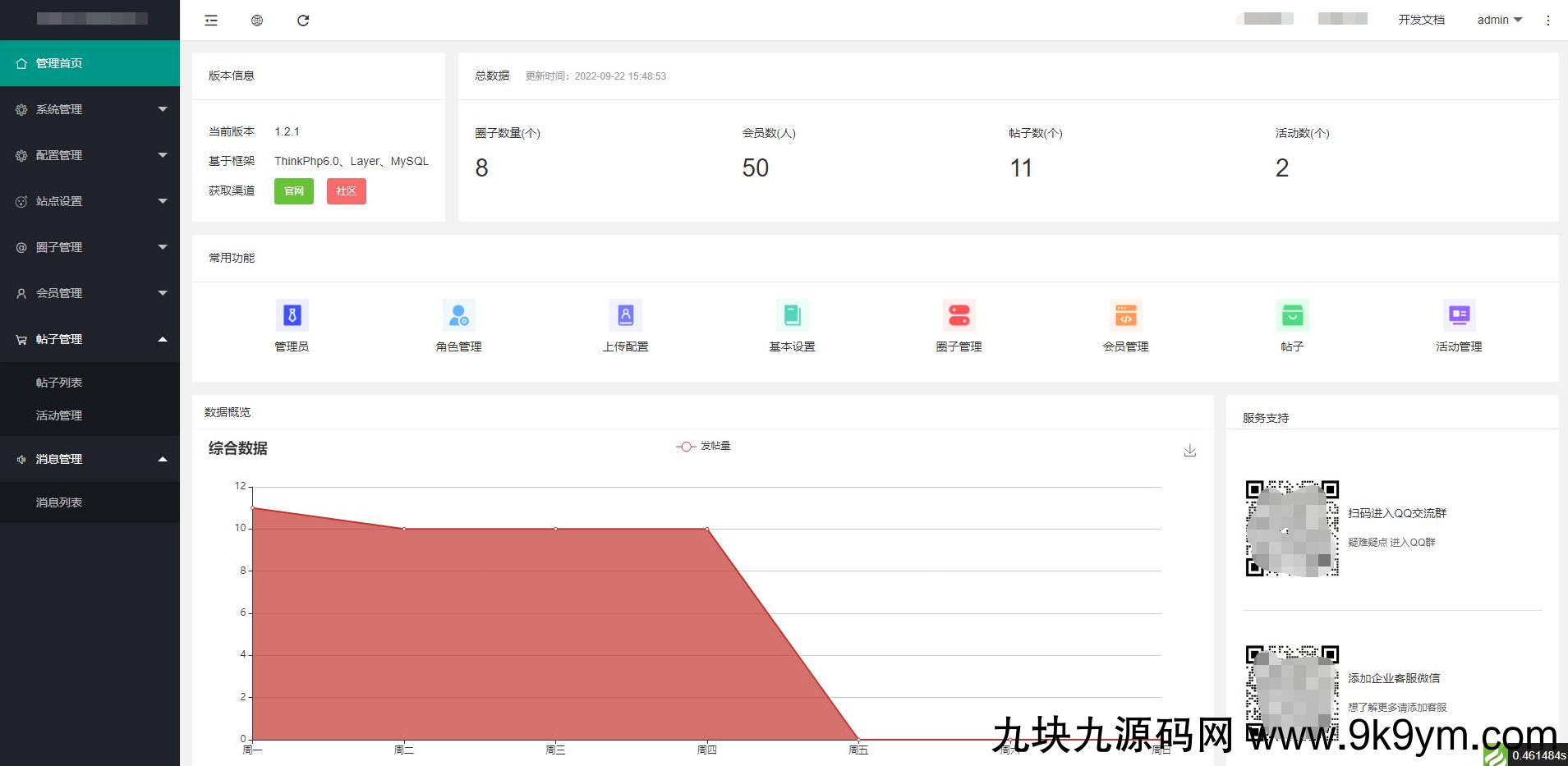Open 上传配置 from common functions
This screenshot has width=1568, height=766.
click(625, 315)
